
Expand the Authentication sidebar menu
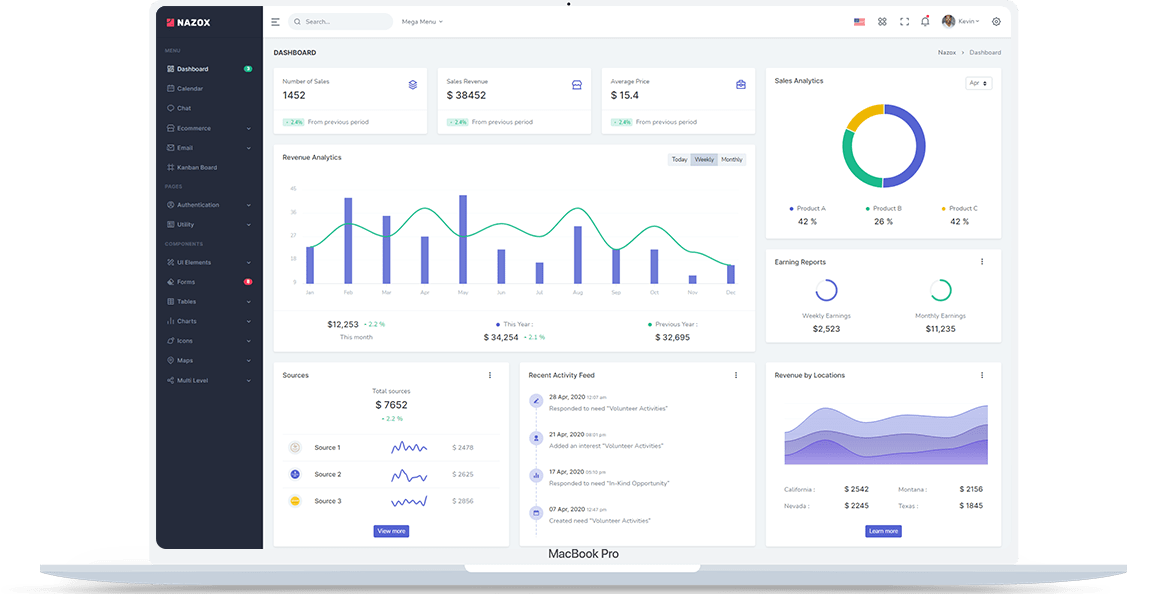point(209,204)
